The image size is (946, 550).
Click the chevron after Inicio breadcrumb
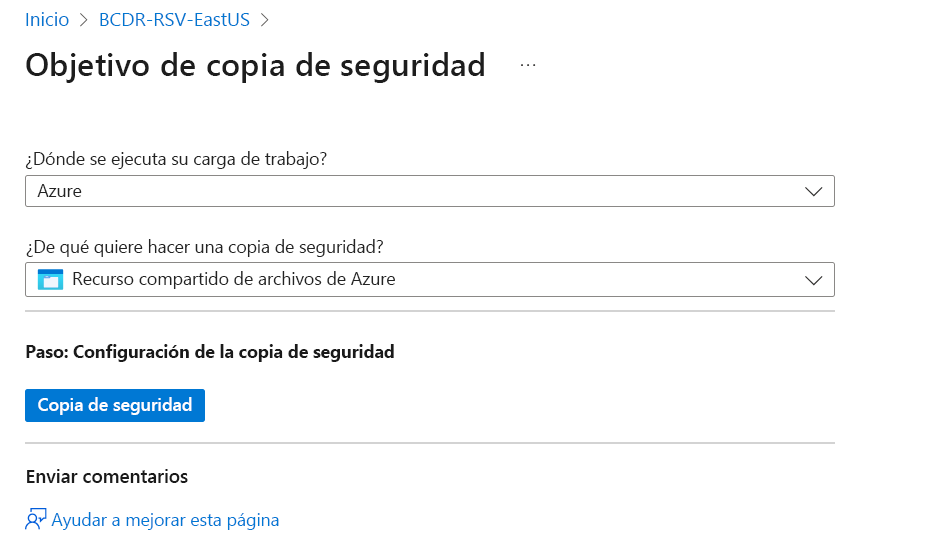84,19
